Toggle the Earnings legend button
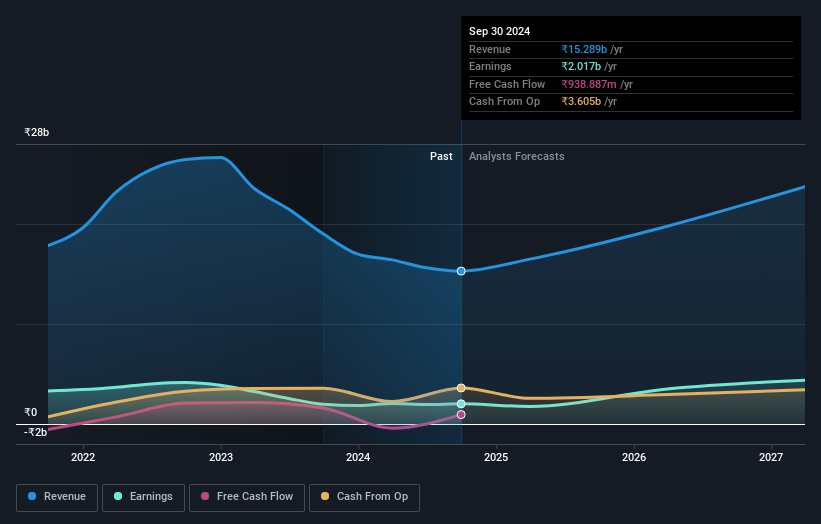 tap(143, 497)
